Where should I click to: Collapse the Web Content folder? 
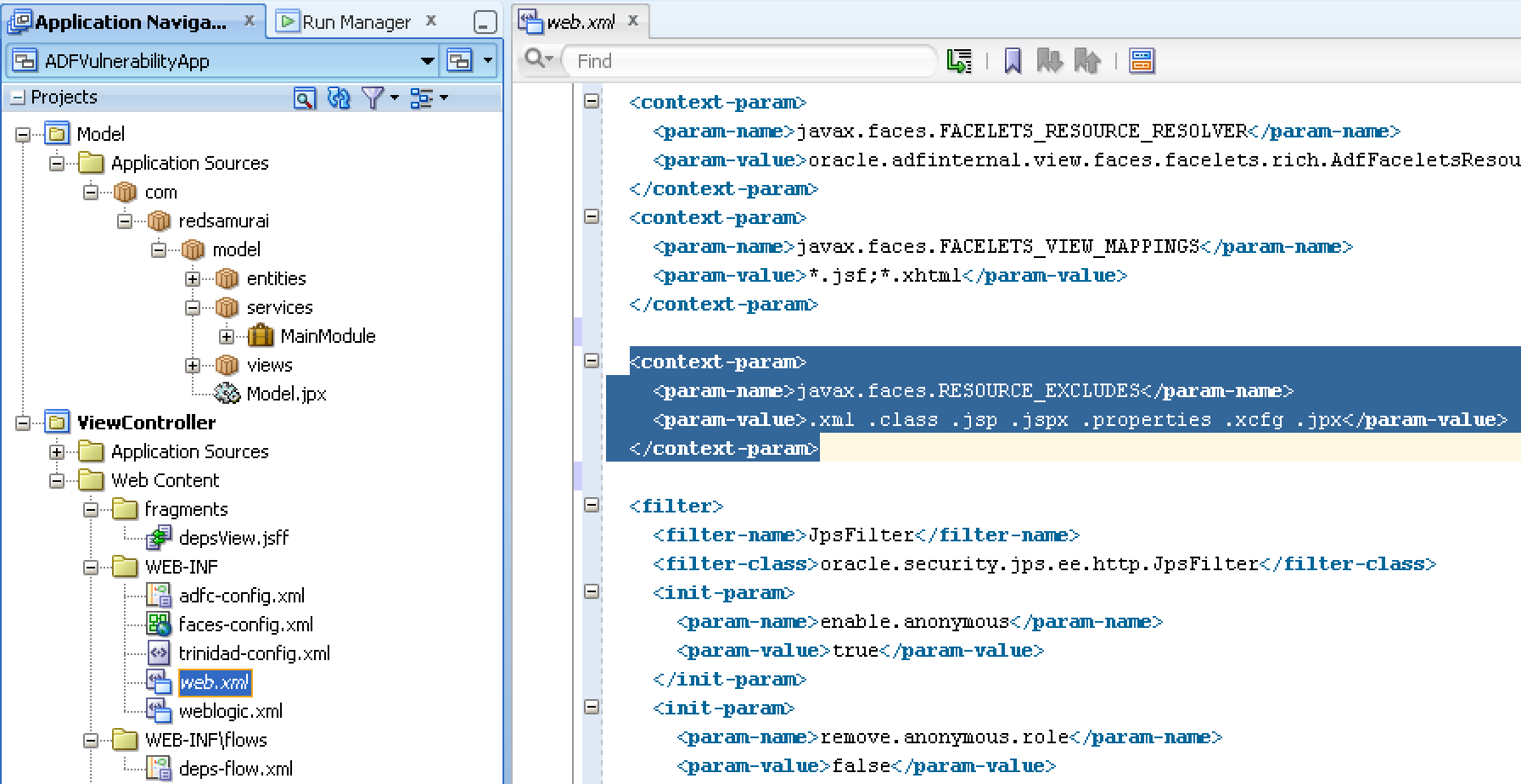tap(57, 480)
